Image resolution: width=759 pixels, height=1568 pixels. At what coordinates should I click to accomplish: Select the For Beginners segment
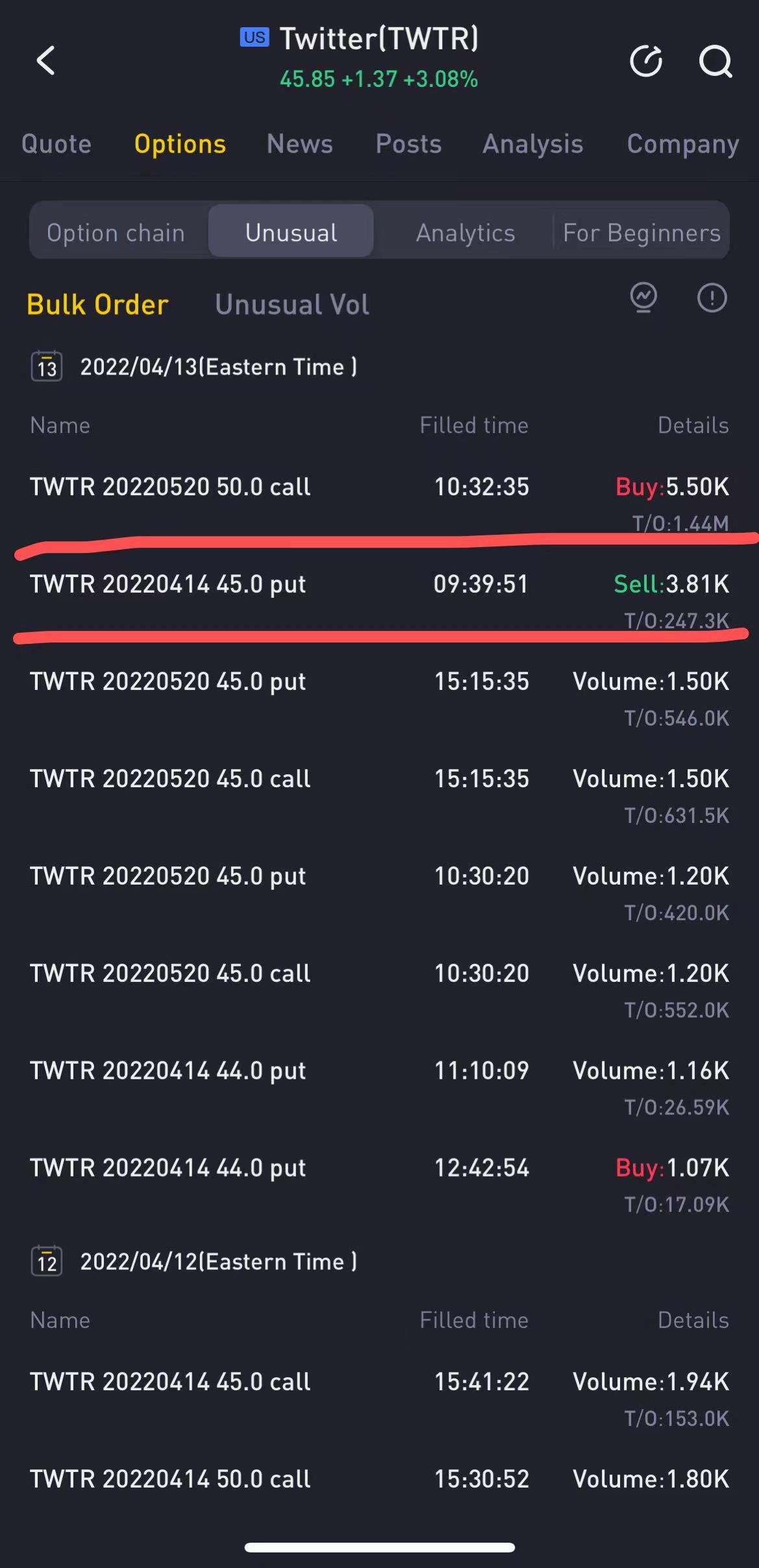641,232
